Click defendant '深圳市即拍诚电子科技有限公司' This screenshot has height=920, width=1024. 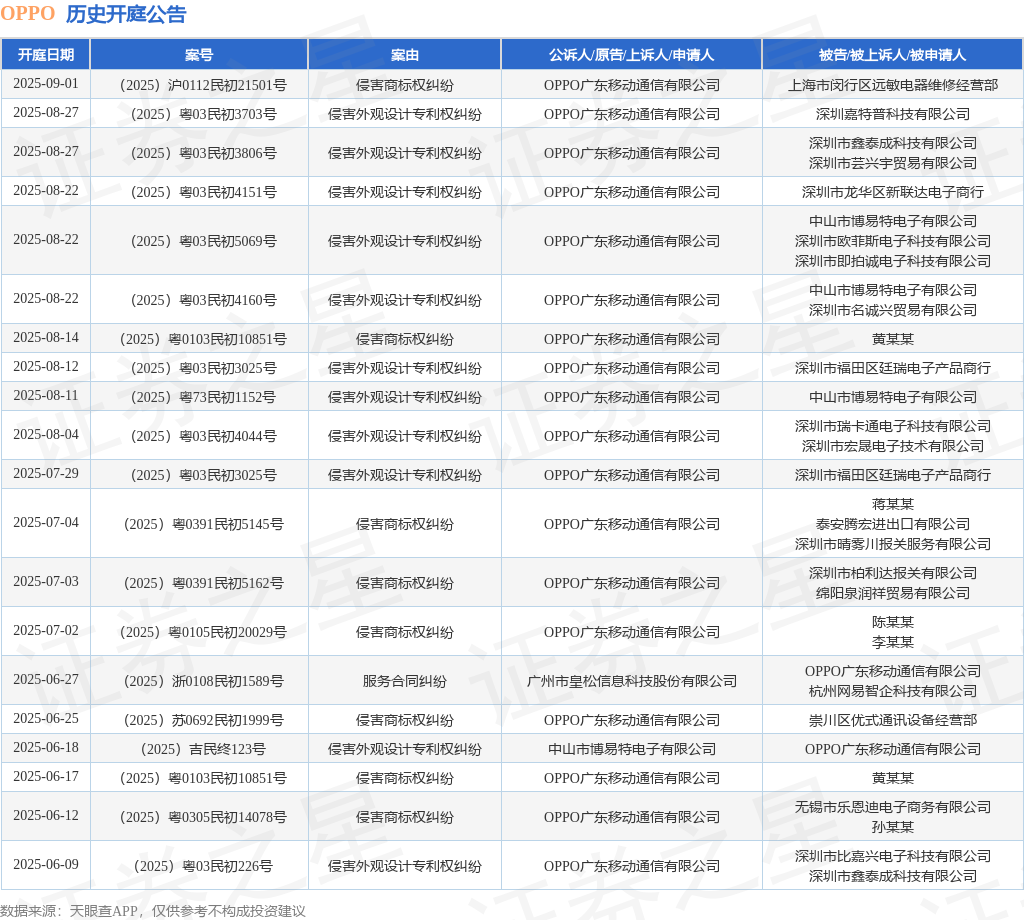pyautogui.click(x=893, y=261)
